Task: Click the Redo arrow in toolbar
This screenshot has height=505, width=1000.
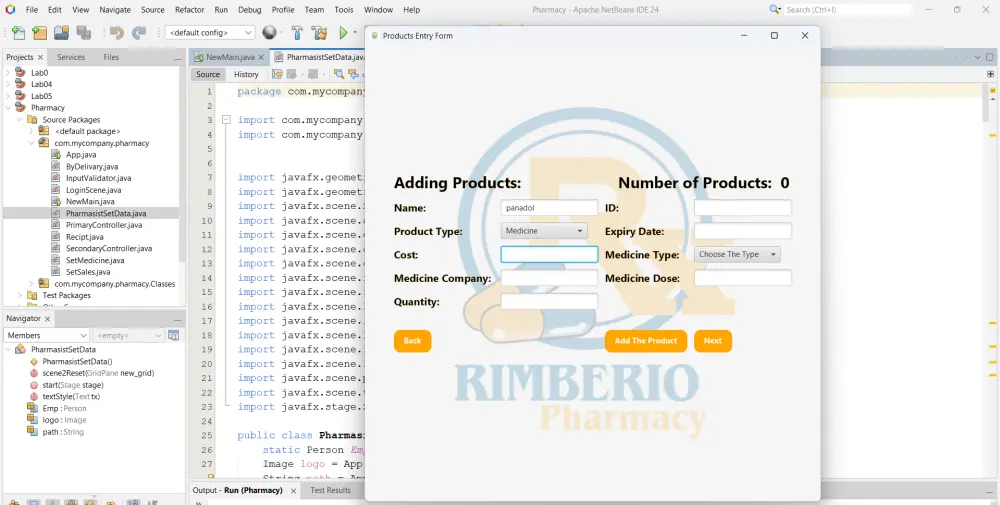Action: pyautogui.click(x=138, y=33)
